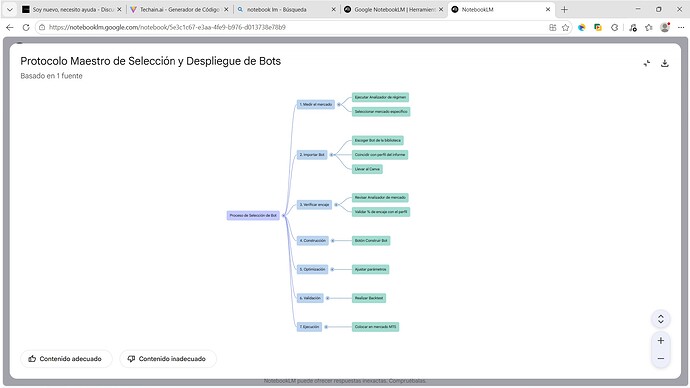This screenshot has height=388, width=690.
Task: Collapse the '7. Ejecución' branch
Action: (326, 327)
